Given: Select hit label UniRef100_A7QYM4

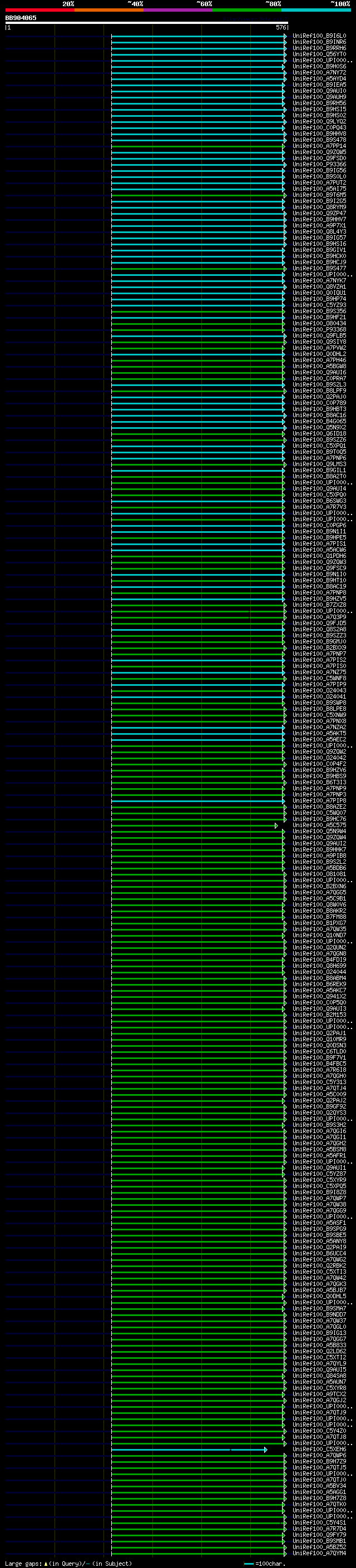Looking at the screenshot, I should click(x=319, y=1553).
